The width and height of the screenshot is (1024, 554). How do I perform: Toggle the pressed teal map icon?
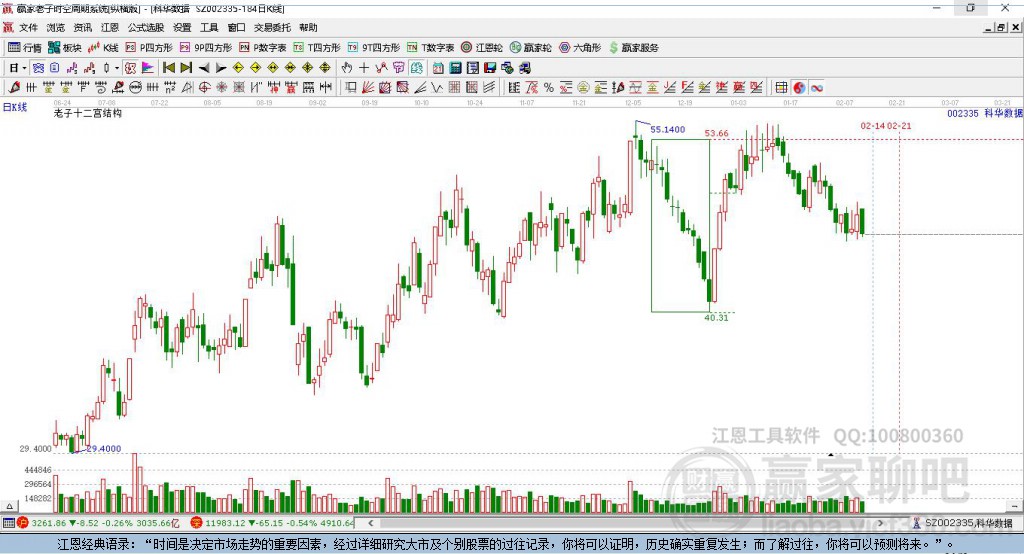(x=416, y=68)
